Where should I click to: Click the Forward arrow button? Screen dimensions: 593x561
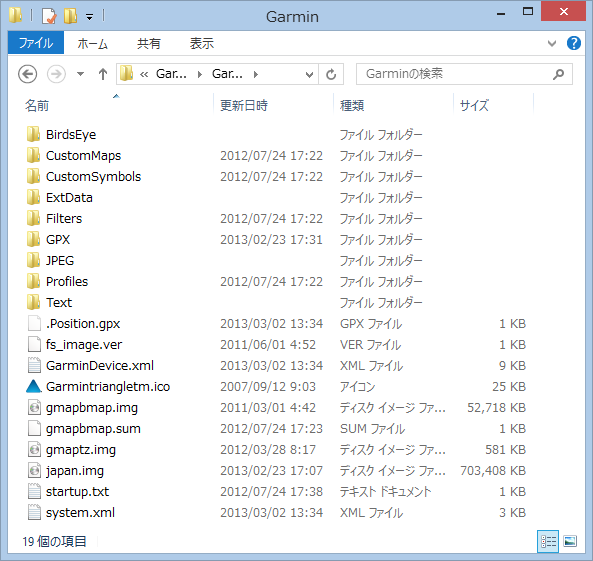coord(56,74)
